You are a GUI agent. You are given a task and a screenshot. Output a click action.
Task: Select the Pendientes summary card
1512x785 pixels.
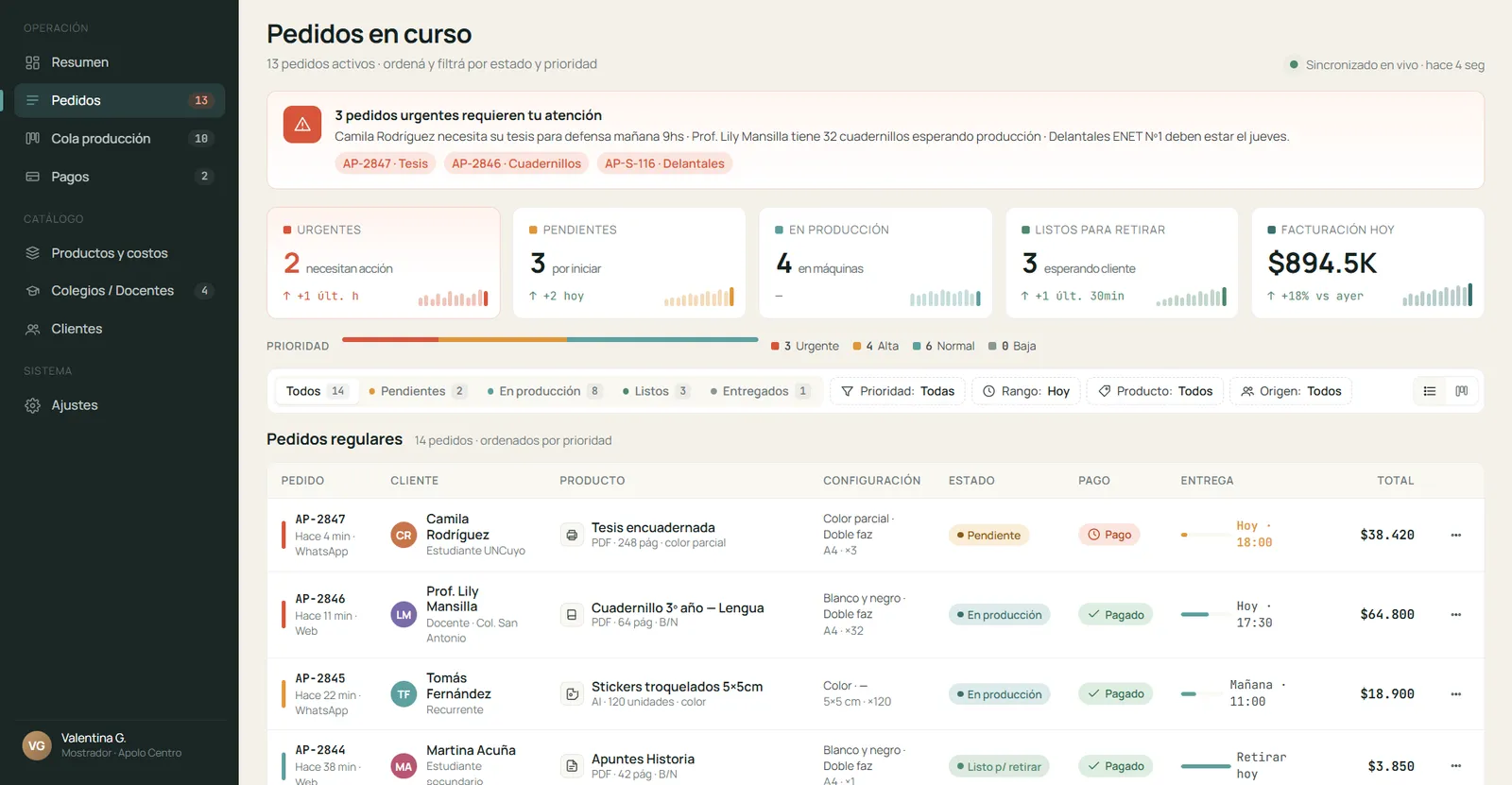pos(629,263)
